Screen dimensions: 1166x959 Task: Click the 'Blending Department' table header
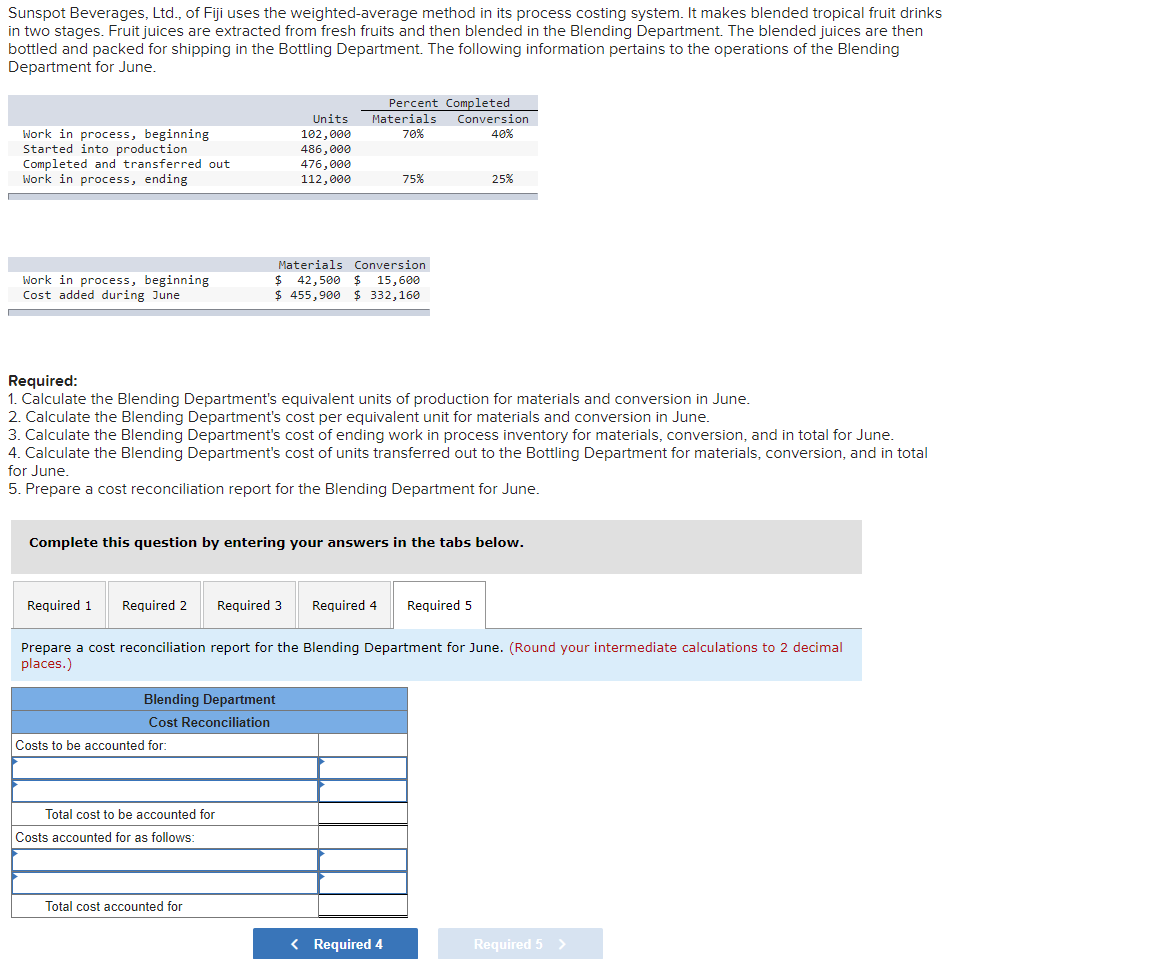pyautogui.click(x=208, y=699)
